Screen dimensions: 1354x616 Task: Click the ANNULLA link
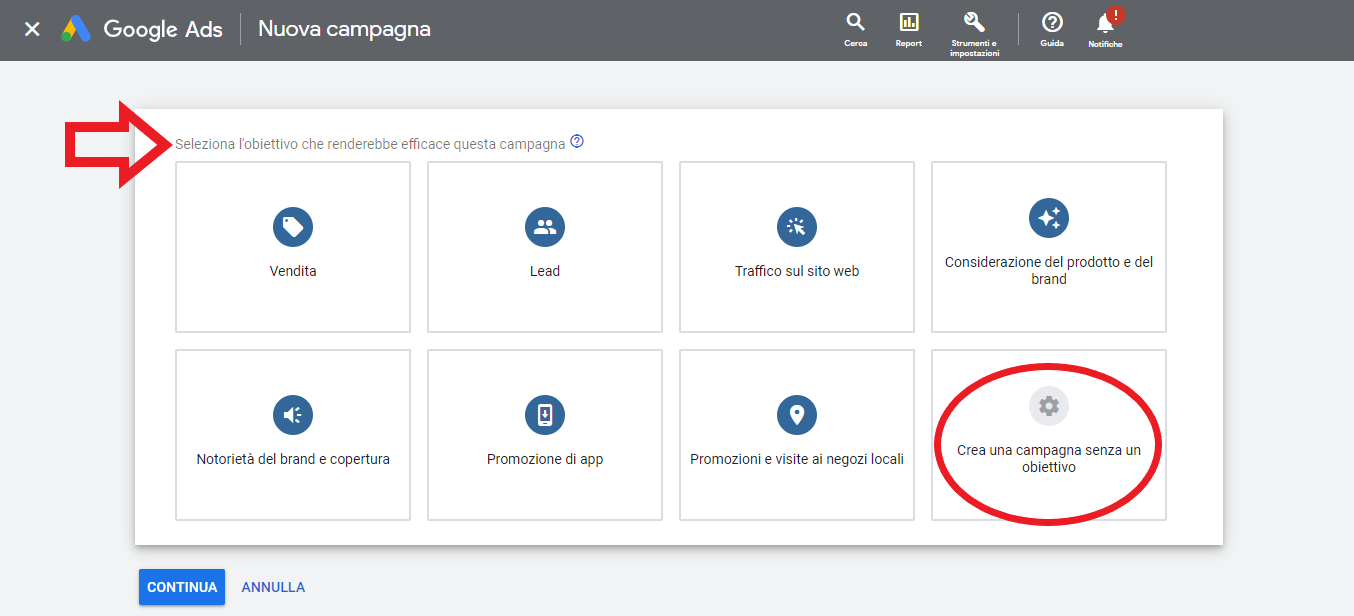(x=273, y=587)
